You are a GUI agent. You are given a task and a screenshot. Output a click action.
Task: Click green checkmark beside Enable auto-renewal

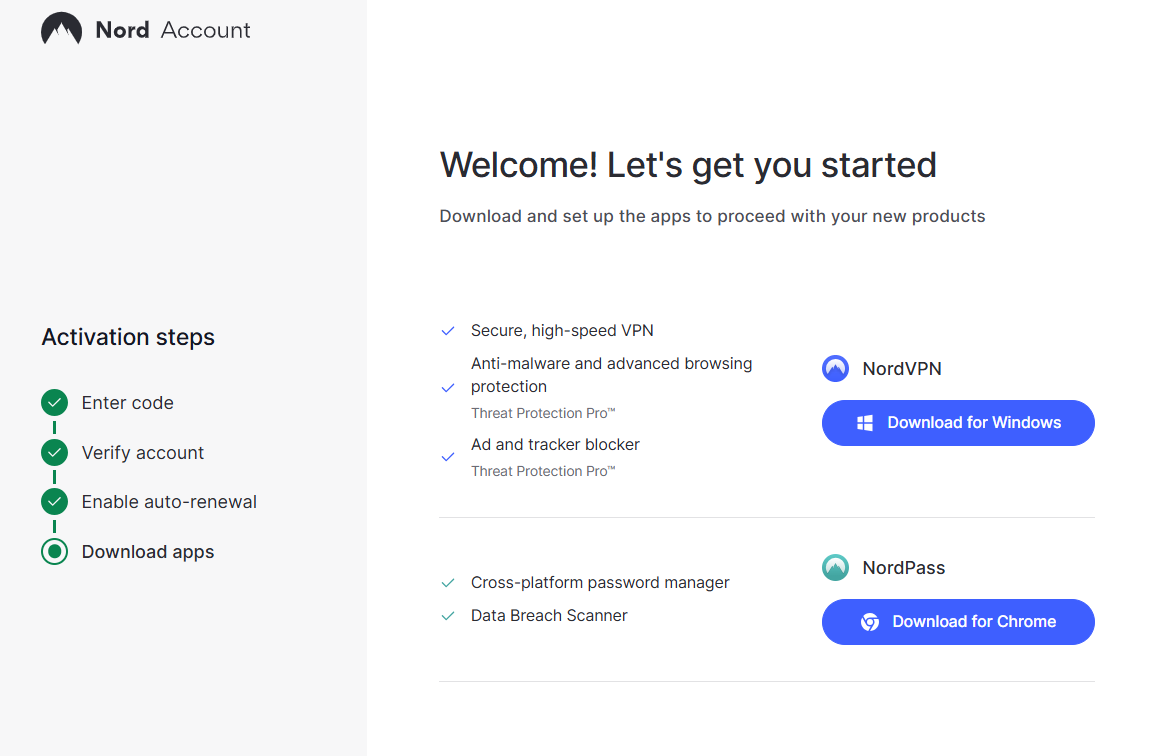54,502
